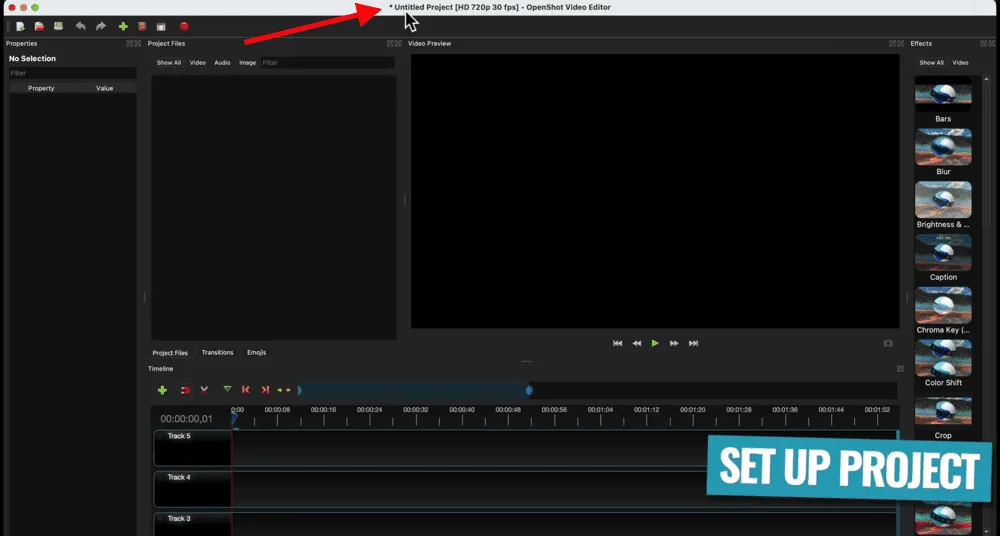The width and height of the screenshot is (1000, 536).
Task: Select the razor scissors tool in timeline
Action: (x=204, y=390)
